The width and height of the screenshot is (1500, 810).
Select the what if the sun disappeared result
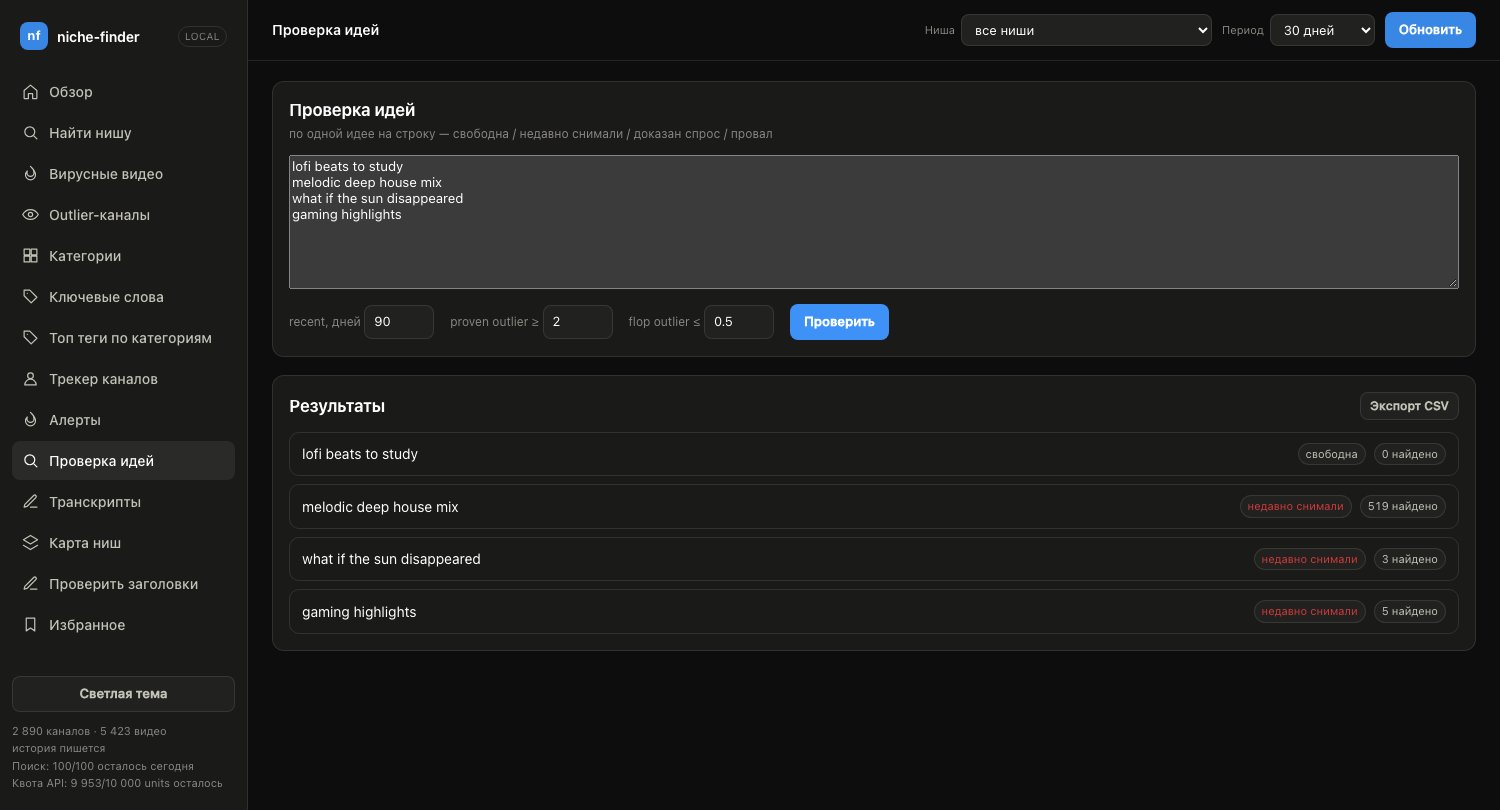874,559
